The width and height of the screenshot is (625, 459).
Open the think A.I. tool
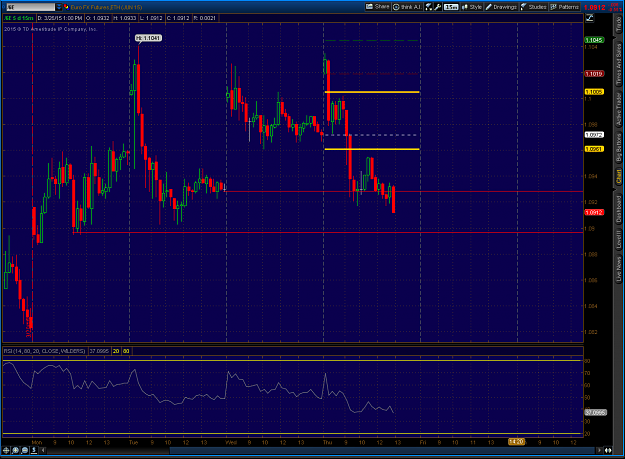tap(407, 7)
